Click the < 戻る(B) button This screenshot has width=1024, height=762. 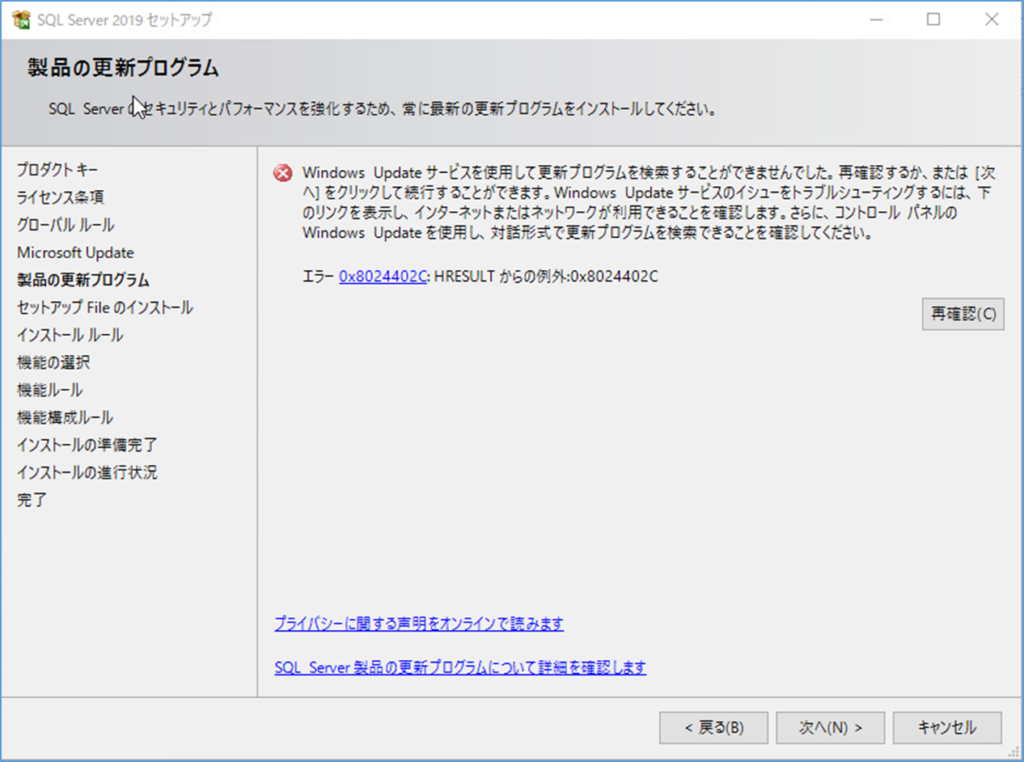click(713, 727)
